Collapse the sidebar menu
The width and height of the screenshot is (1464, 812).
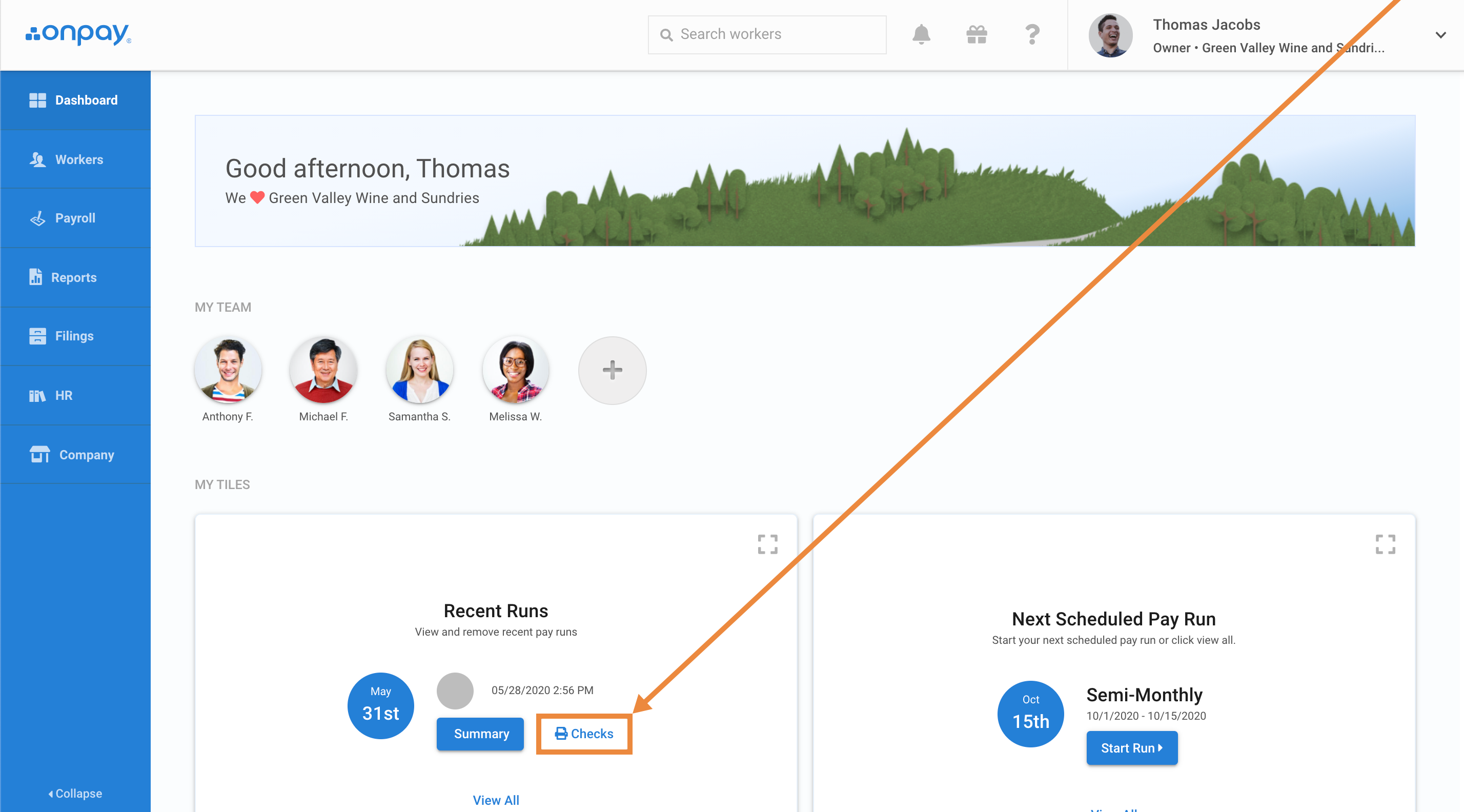[75, 793]
